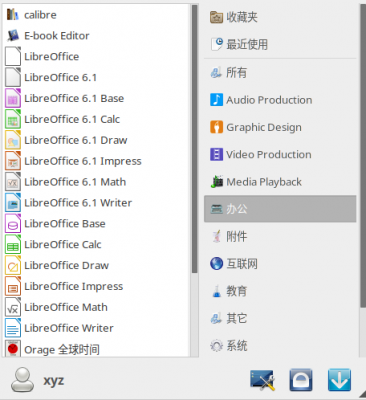The height and width of the screenshot is (400, 366).
Task: Click the log out arrow icon
Action: 339,380
